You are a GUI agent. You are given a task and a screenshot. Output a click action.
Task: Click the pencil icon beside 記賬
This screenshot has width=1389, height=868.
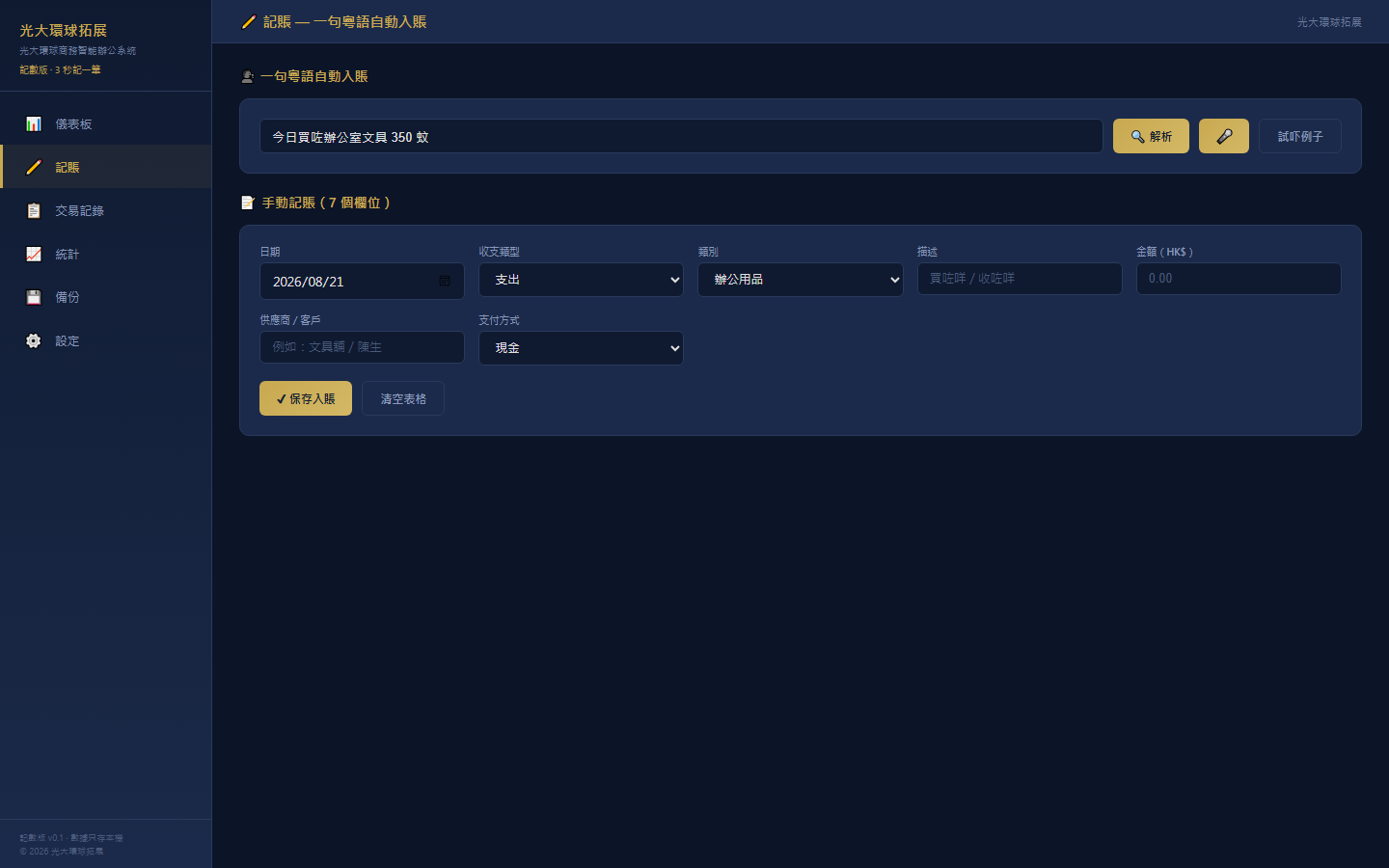pyautogui.click(x=34, y=167)
